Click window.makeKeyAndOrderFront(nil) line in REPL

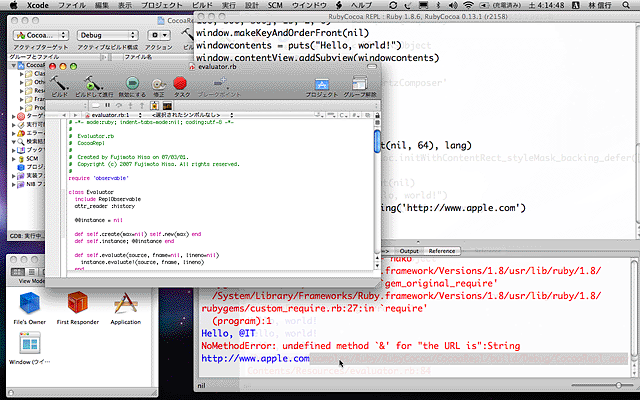point(282,33)
